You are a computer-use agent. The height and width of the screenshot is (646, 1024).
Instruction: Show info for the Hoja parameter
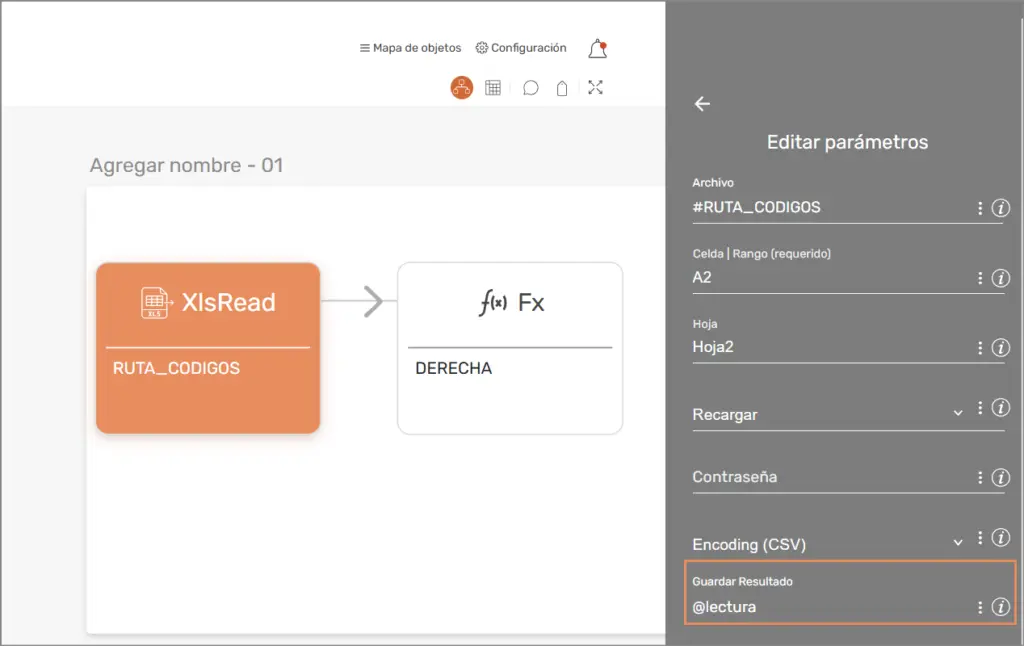point(1000,348)
